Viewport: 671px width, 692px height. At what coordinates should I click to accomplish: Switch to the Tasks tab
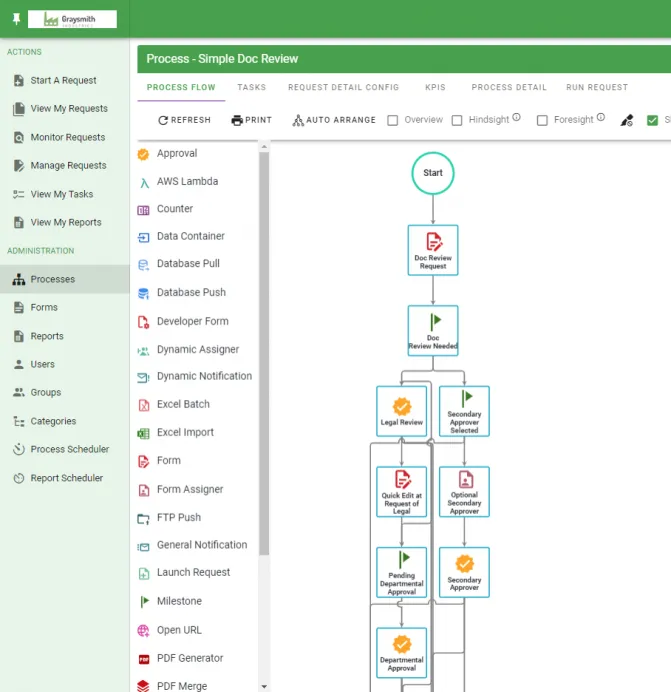pos(252,88)
